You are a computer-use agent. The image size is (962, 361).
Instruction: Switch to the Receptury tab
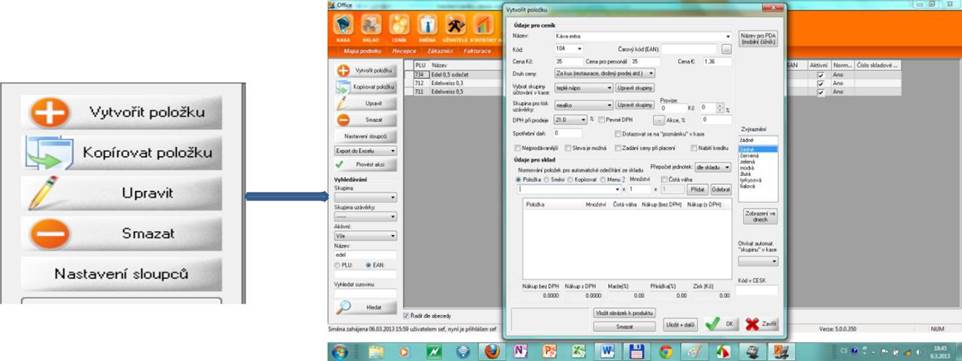(x=405, y=51)
